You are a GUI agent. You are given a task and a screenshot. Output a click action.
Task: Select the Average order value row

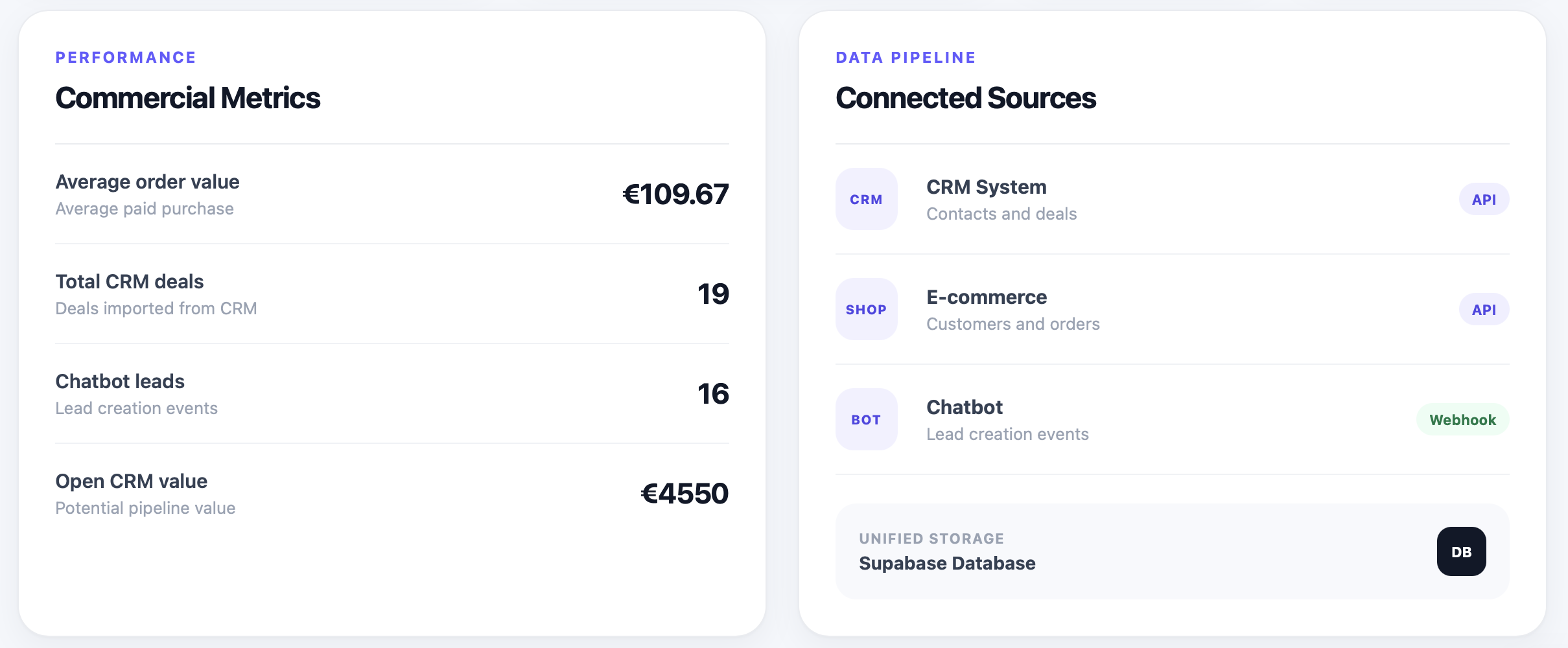(x=392, y=194)
